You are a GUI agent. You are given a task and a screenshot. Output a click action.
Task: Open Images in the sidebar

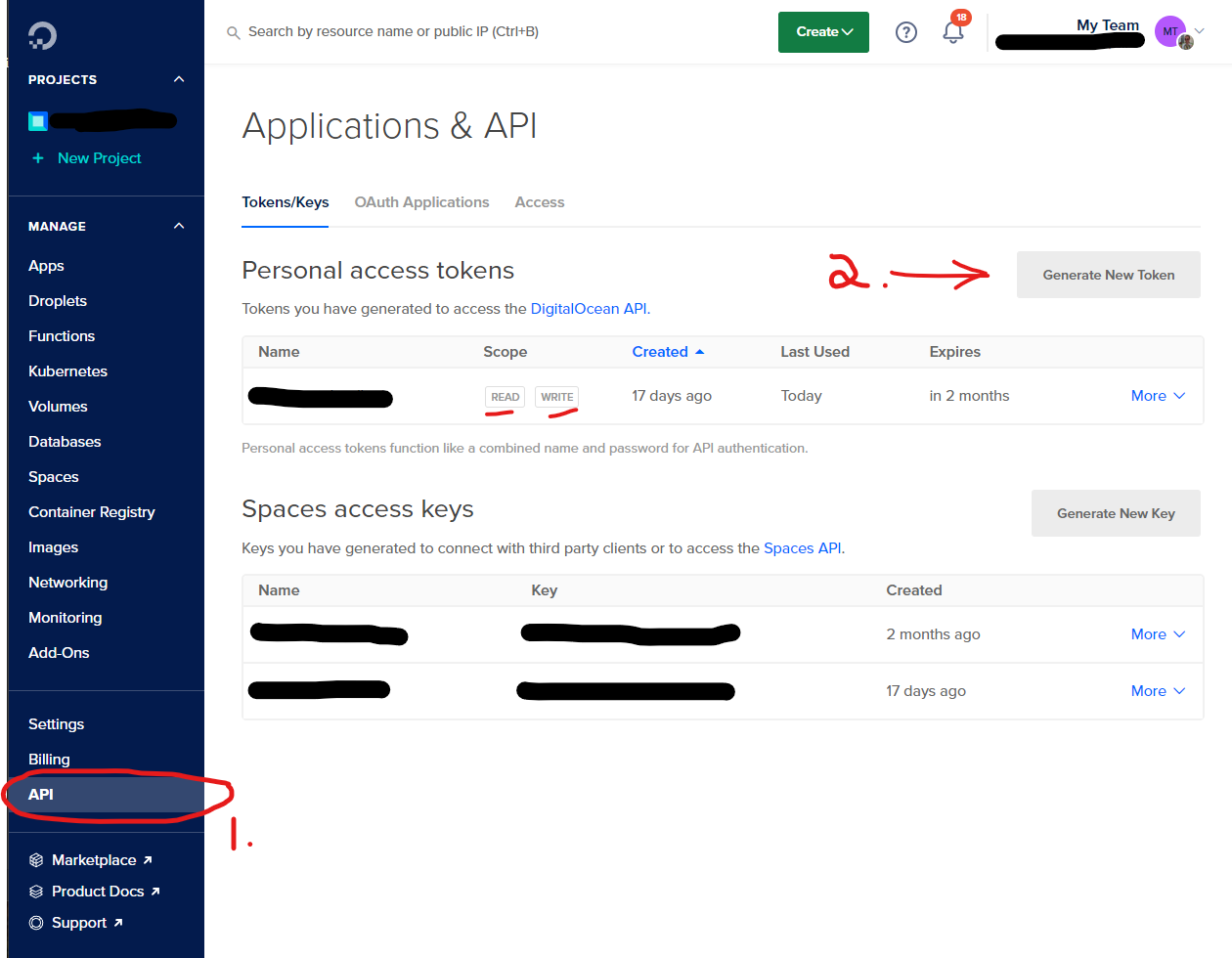53,547
